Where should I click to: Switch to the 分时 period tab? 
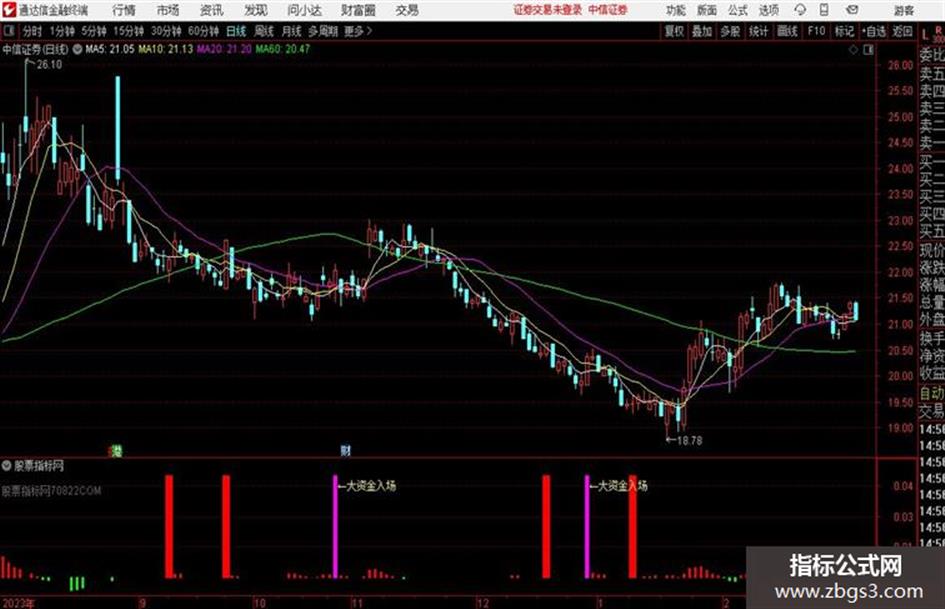point(32,31)
